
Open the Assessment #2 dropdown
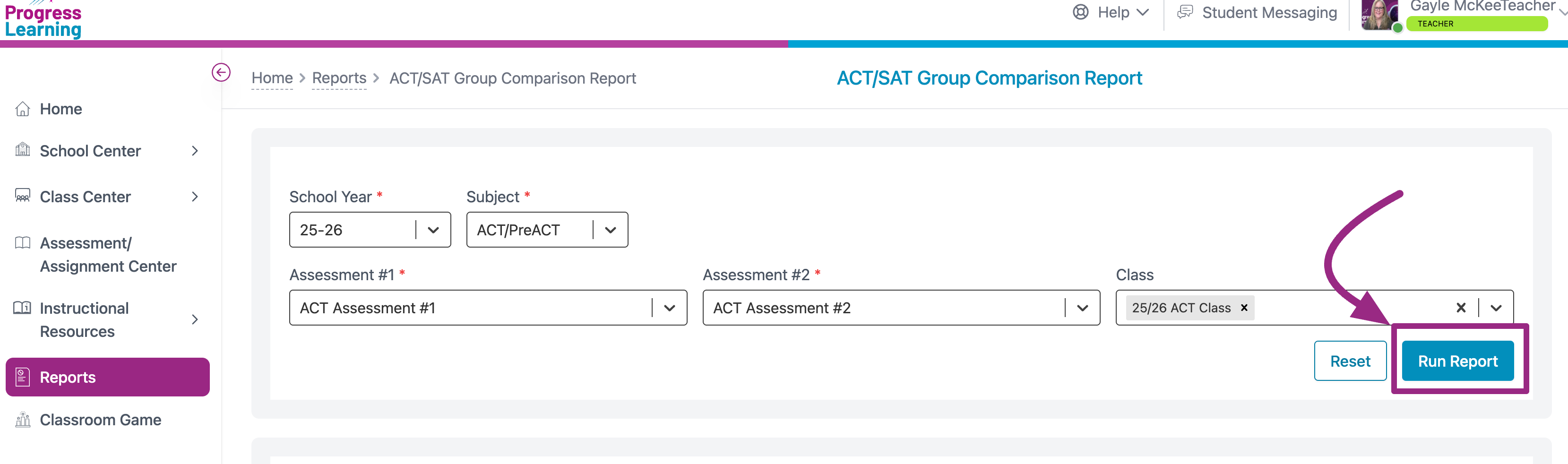(x=1082, y=308)
